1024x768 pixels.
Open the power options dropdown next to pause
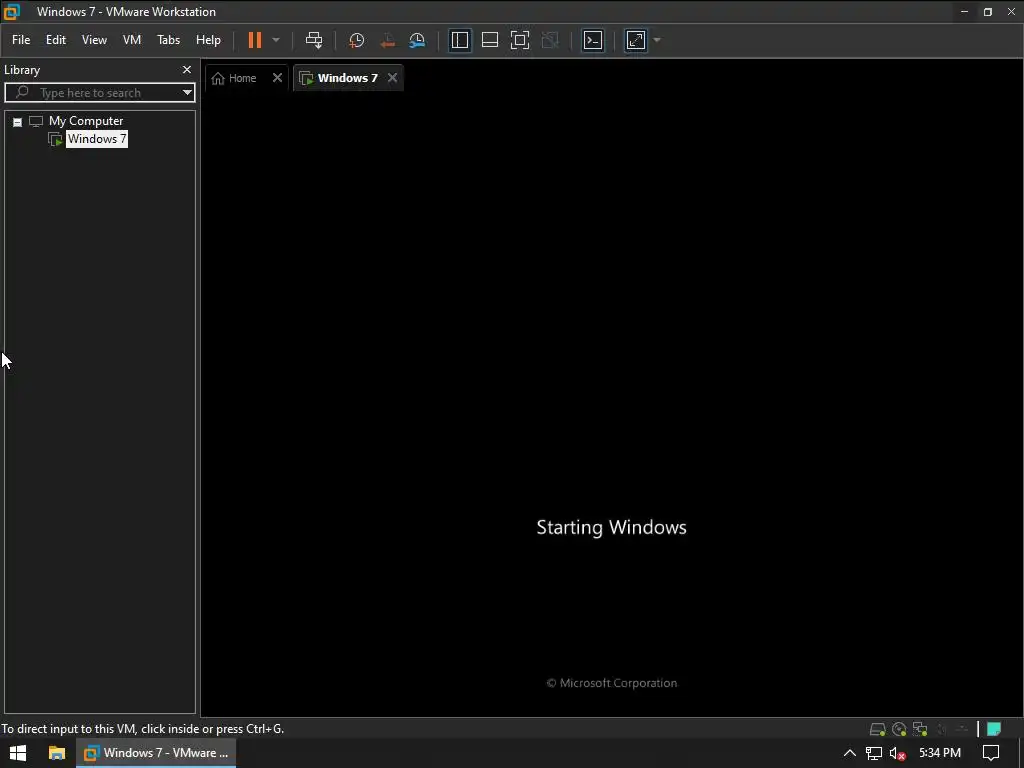coord(276,40)
